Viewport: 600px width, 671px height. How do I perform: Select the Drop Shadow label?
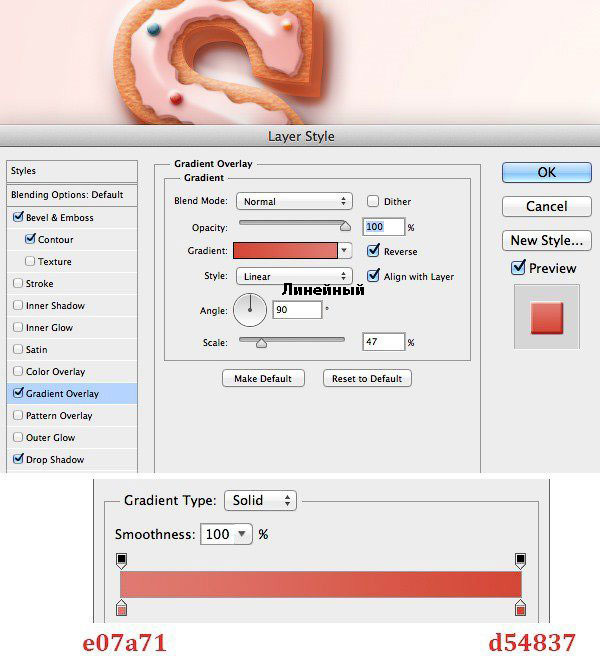[x=55, y=459]
